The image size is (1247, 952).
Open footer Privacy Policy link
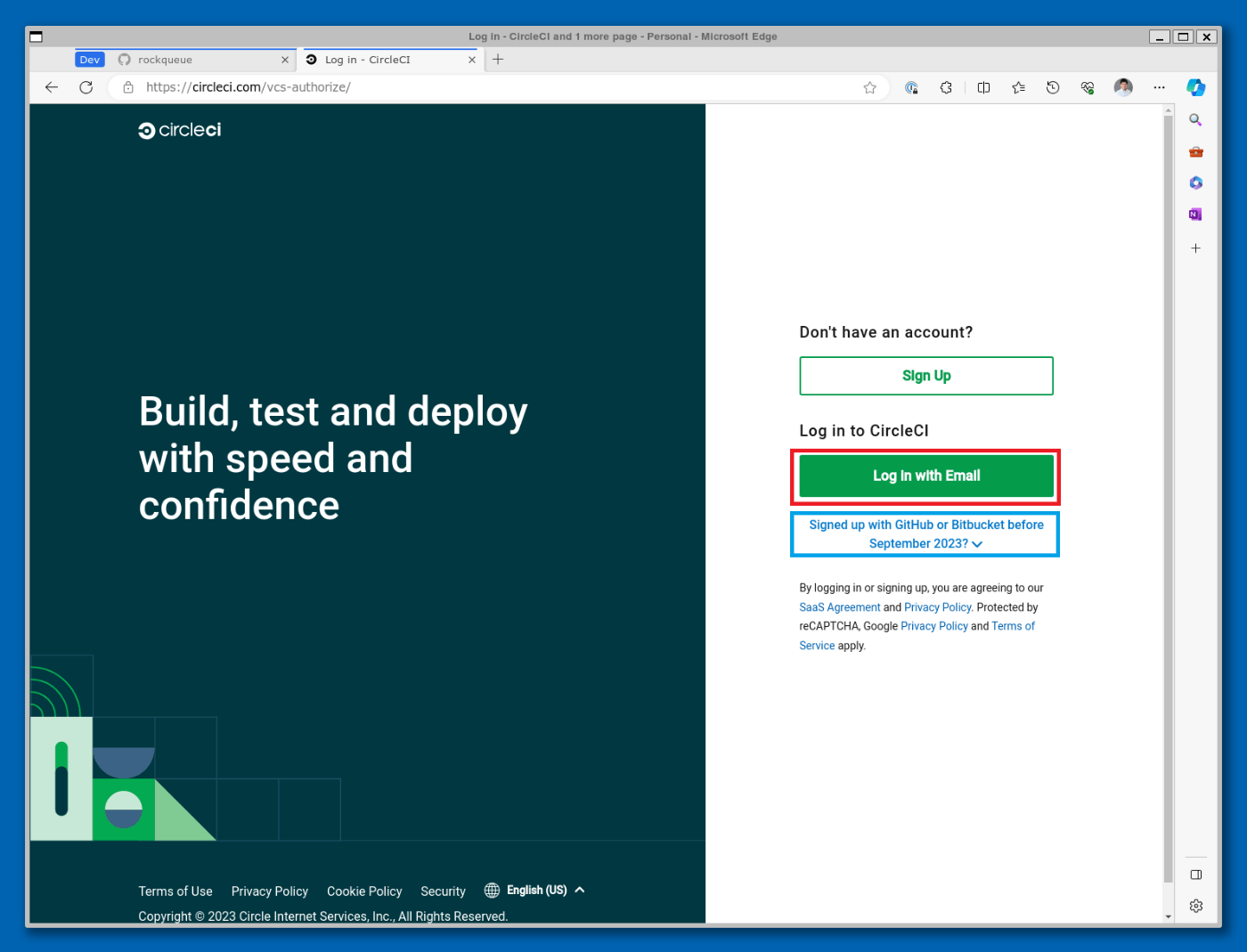point(270,891)
